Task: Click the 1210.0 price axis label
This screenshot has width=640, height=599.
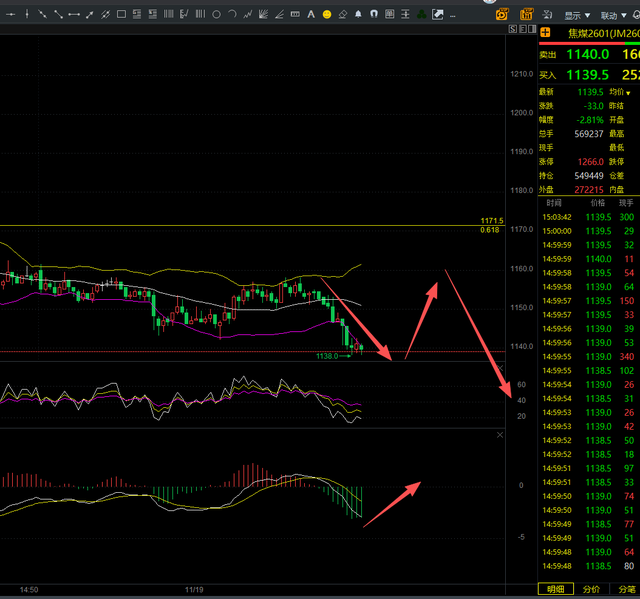Action: click(522, 74)
